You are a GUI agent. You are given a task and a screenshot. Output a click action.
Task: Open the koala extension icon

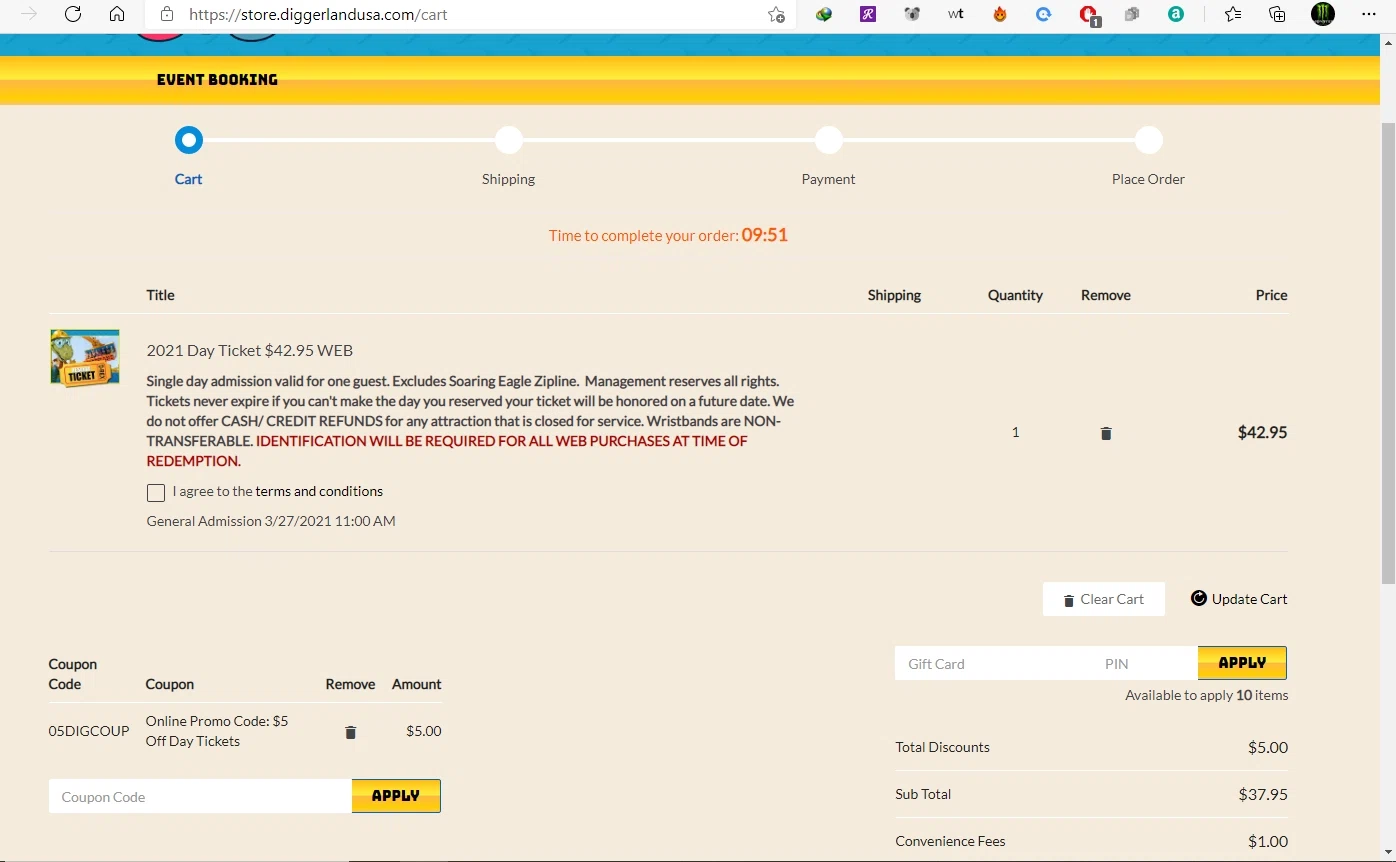tap(912, 15)
